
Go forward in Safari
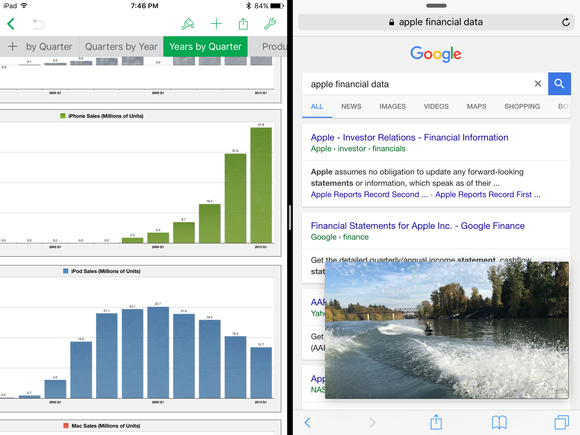click(x=372, y=422)
